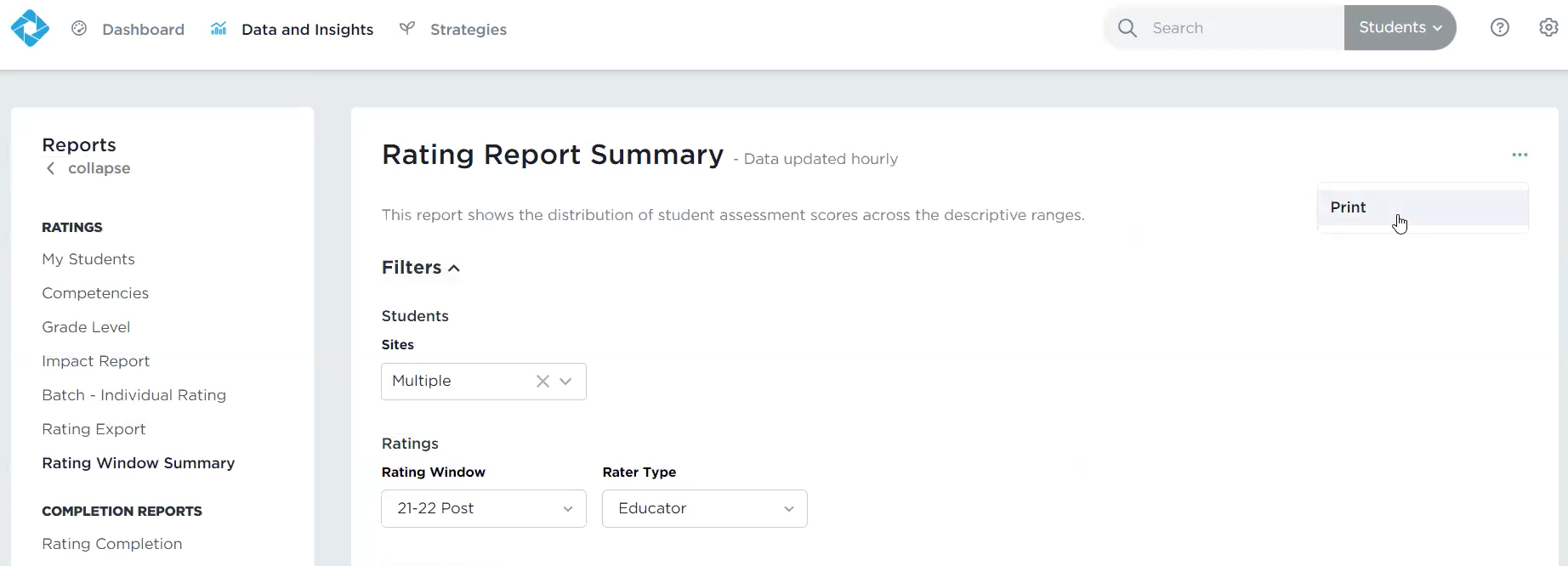Open the Rater Type Educator dropdown
1568x566 pixels.
point(704,508)
